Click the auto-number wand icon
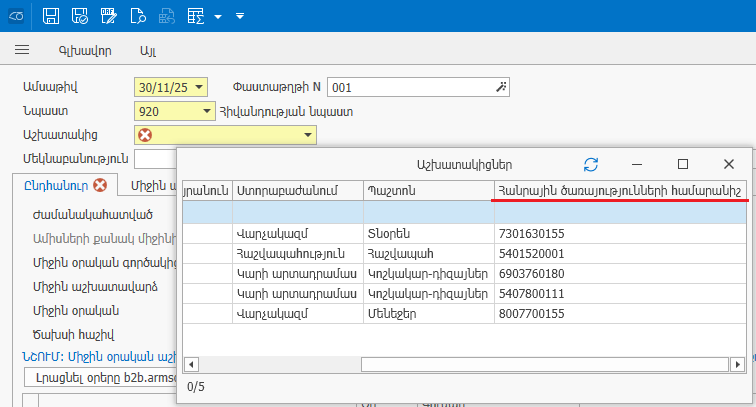The width and height of the screenshot is (756, 407). tap(501, 87)
